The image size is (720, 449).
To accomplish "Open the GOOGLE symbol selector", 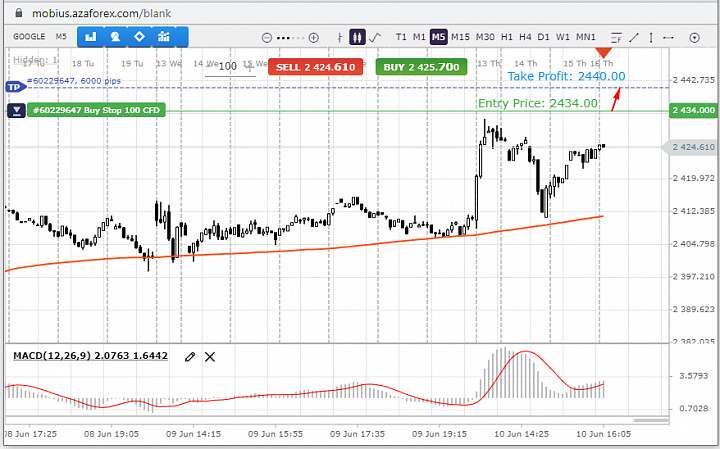I will tap(29, 37).
